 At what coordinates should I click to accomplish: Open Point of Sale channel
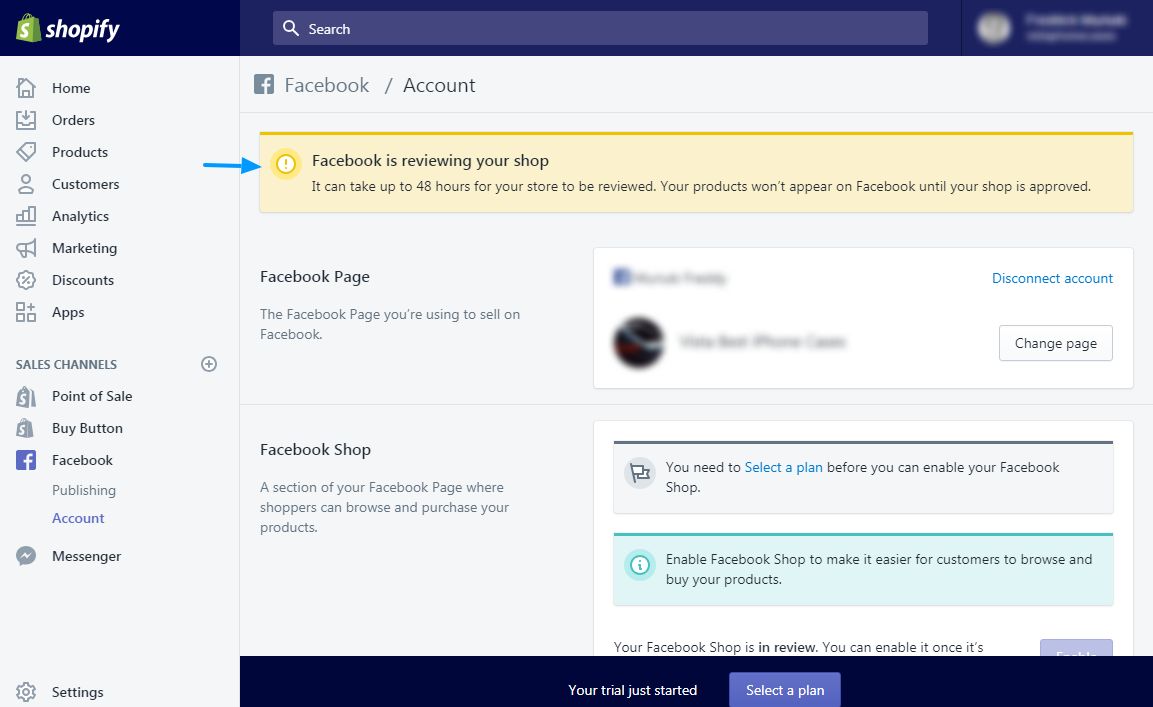[x=92, y=396]
